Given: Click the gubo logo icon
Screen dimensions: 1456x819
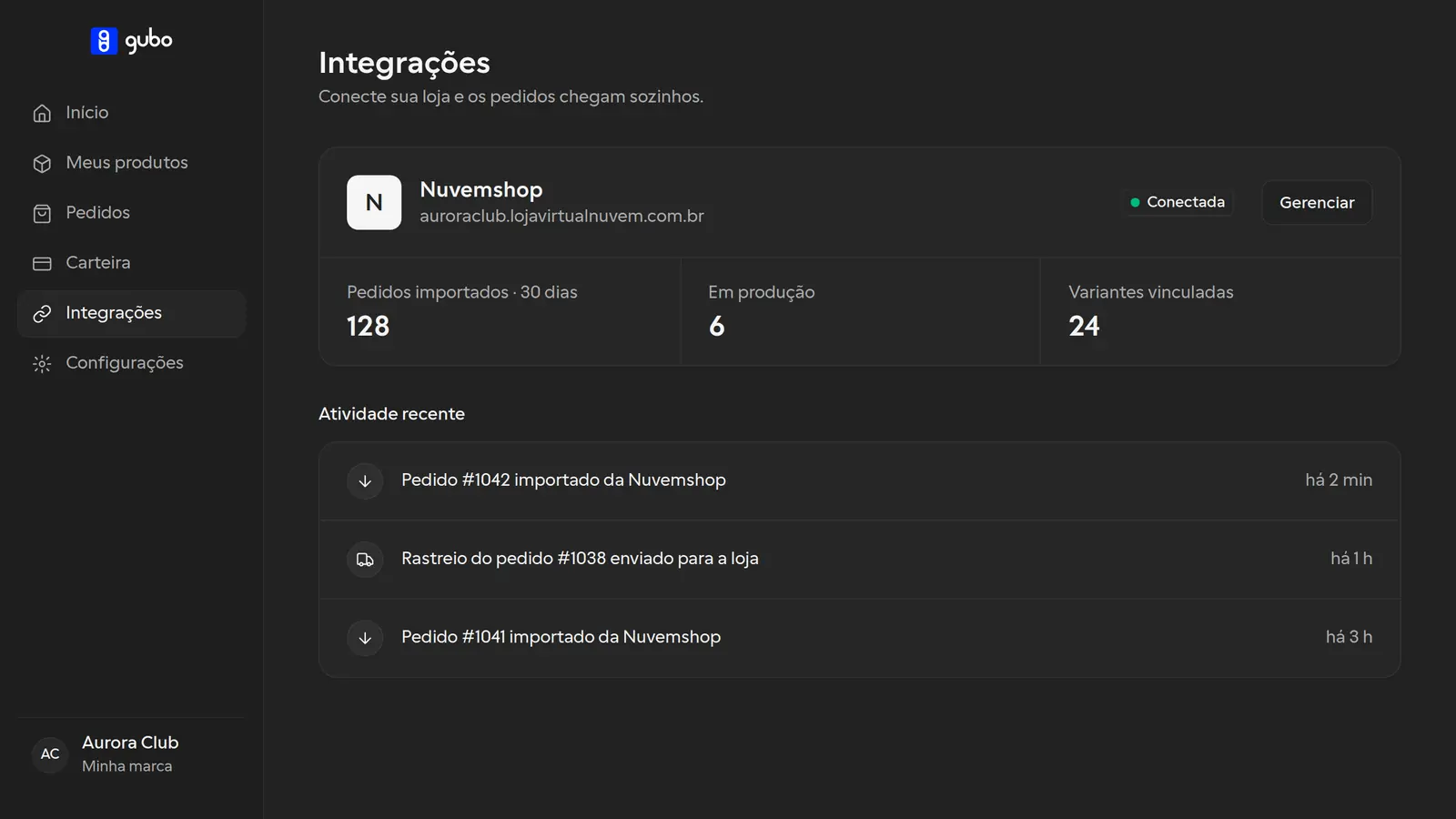Looking at the screenshot, I should point(104,41).
